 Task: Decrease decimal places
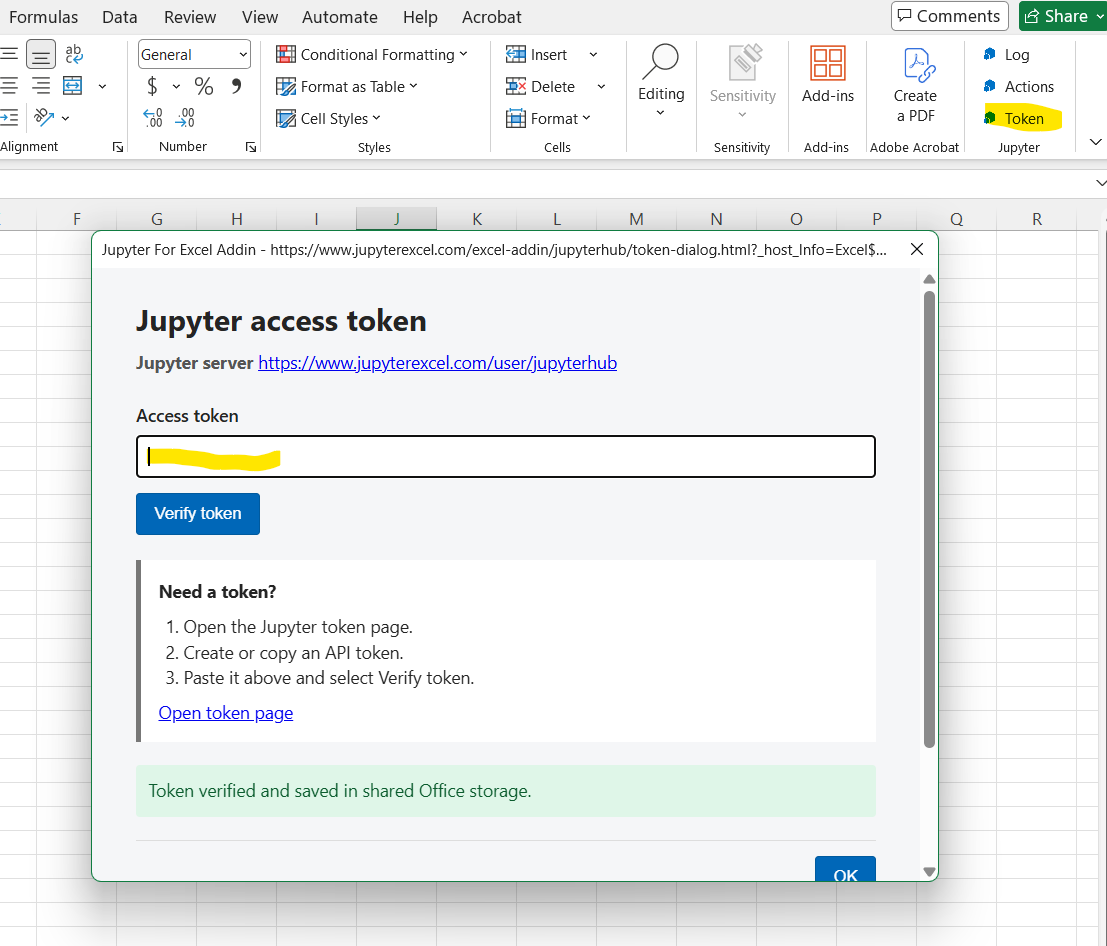tap(185, 117)
